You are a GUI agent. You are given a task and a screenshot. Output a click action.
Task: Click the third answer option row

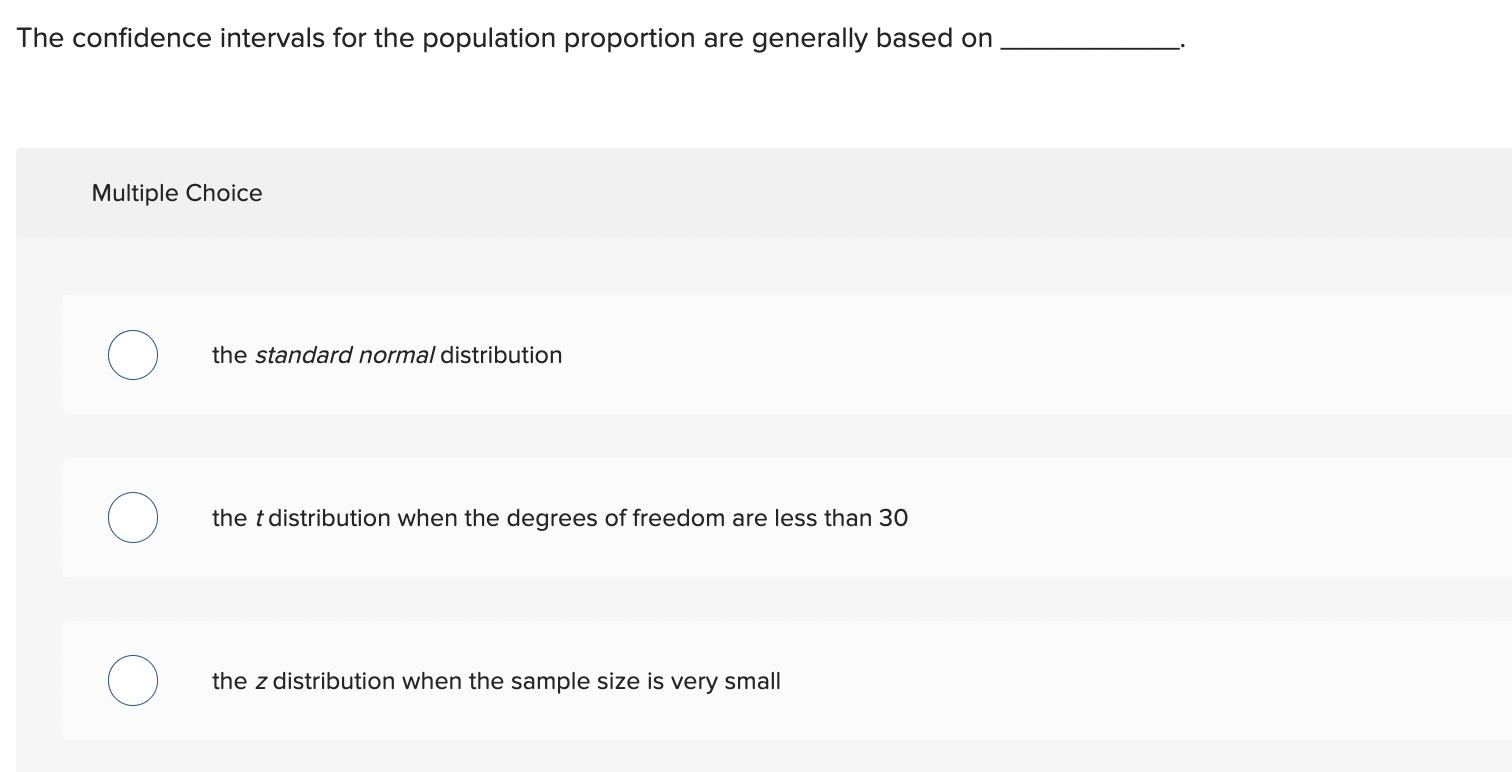coord(700,680)
